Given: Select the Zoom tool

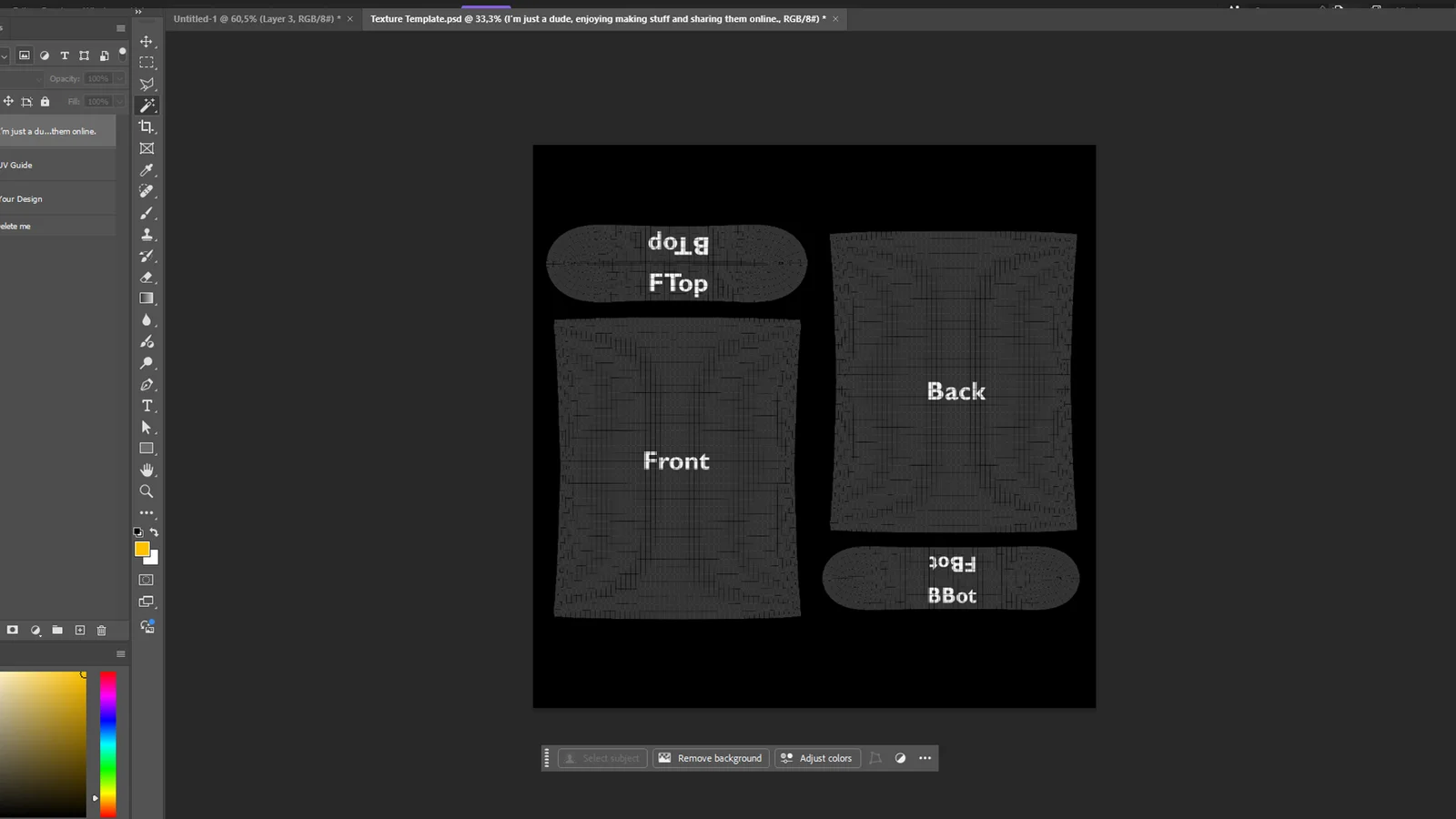Looking at the screenshot, I should 147,491.
